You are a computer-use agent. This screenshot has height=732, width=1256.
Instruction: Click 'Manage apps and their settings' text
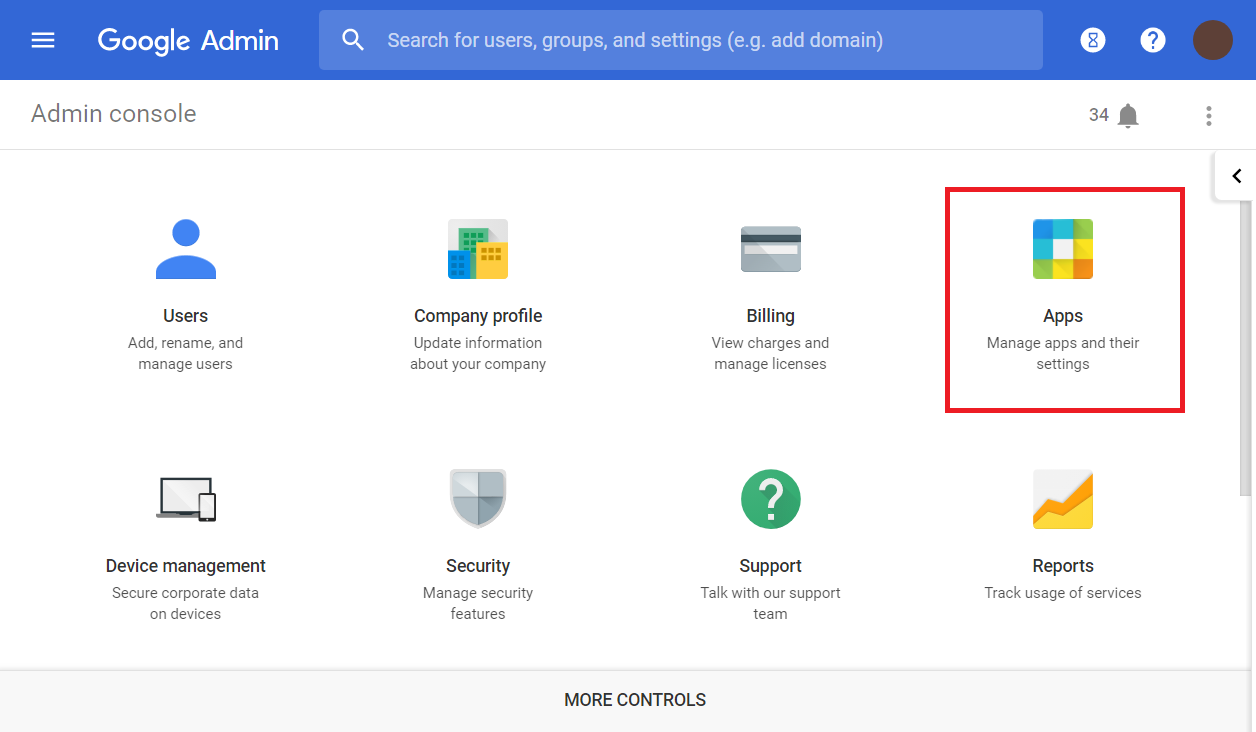tap(1063, 353)
